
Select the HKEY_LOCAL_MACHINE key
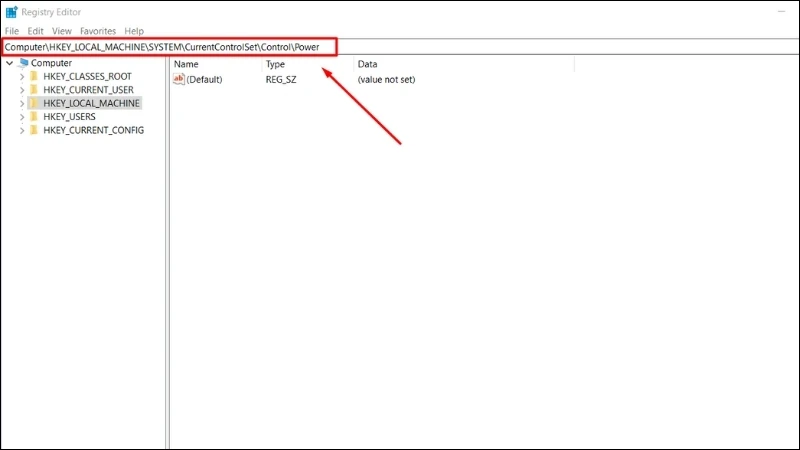91,103
